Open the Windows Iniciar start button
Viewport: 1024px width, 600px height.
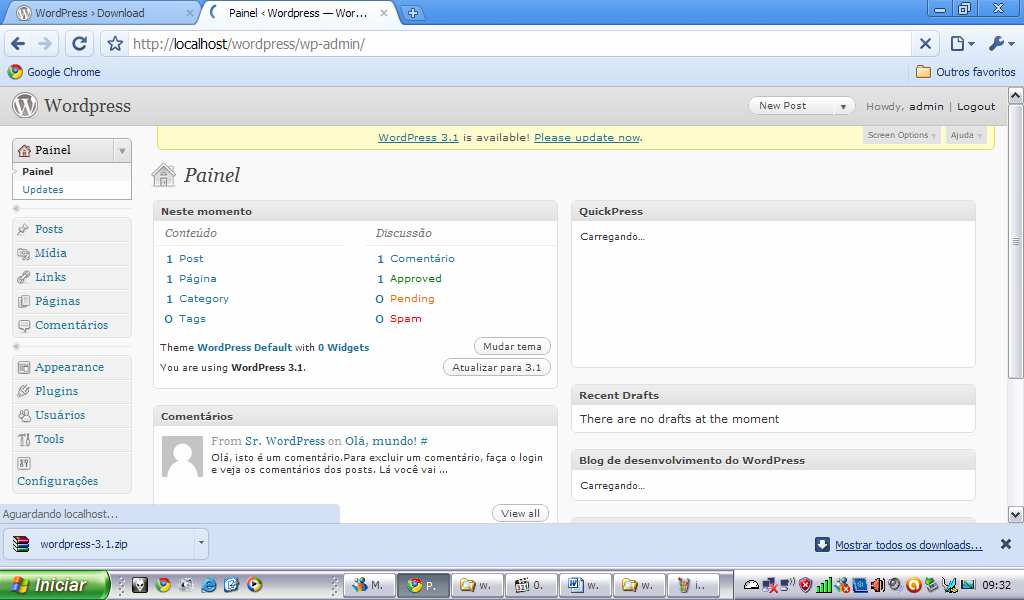click(54, 585)
